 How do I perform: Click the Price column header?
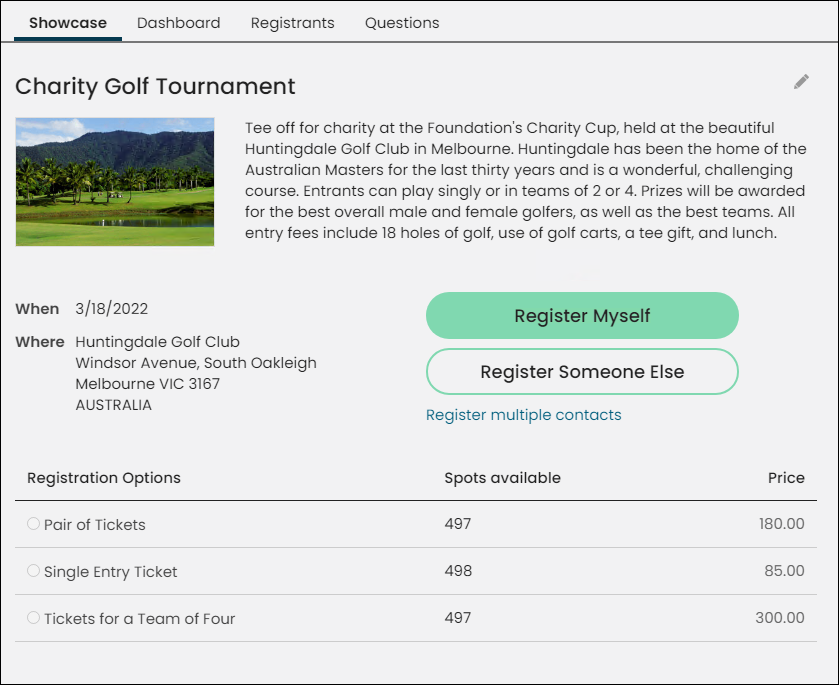click(x=786, y=478)
